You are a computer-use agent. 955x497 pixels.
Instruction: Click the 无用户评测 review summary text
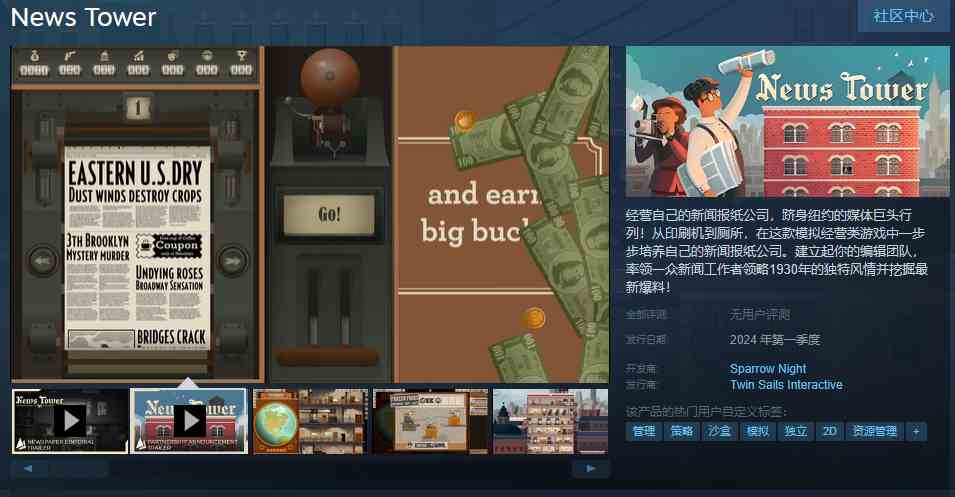[759, 314]
